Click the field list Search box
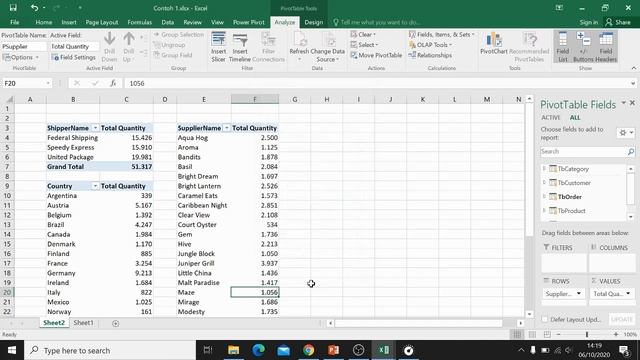 (x=583, y=151)
